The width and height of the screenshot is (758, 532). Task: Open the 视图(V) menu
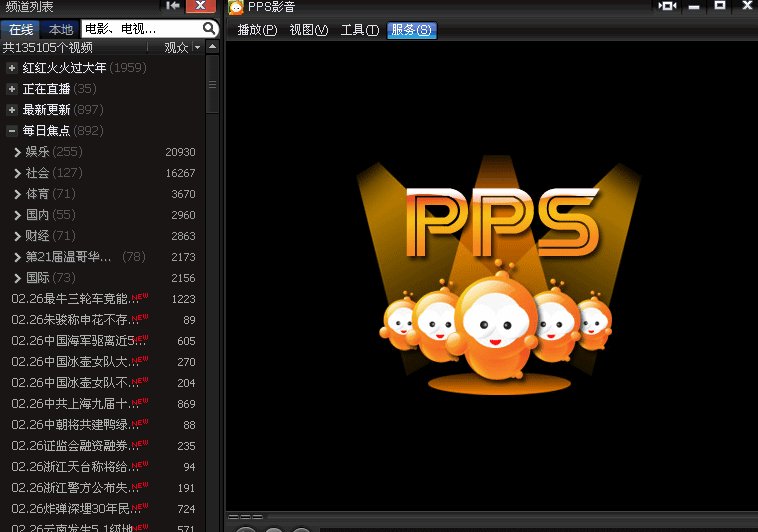pyautogui.click(x=308, y=30)
